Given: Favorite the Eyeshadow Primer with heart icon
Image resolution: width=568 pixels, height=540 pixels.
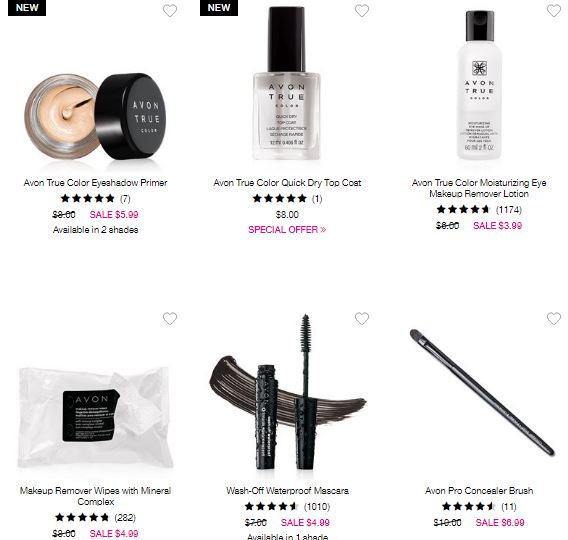Looking at the screenshot, I should point(170,11).
